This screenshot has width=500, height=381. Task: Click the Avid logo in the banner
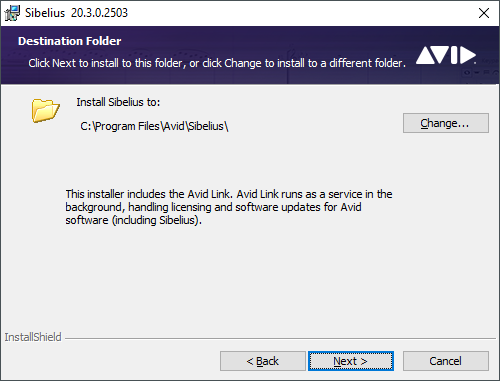pyautogui.click(x=446, y=55)
